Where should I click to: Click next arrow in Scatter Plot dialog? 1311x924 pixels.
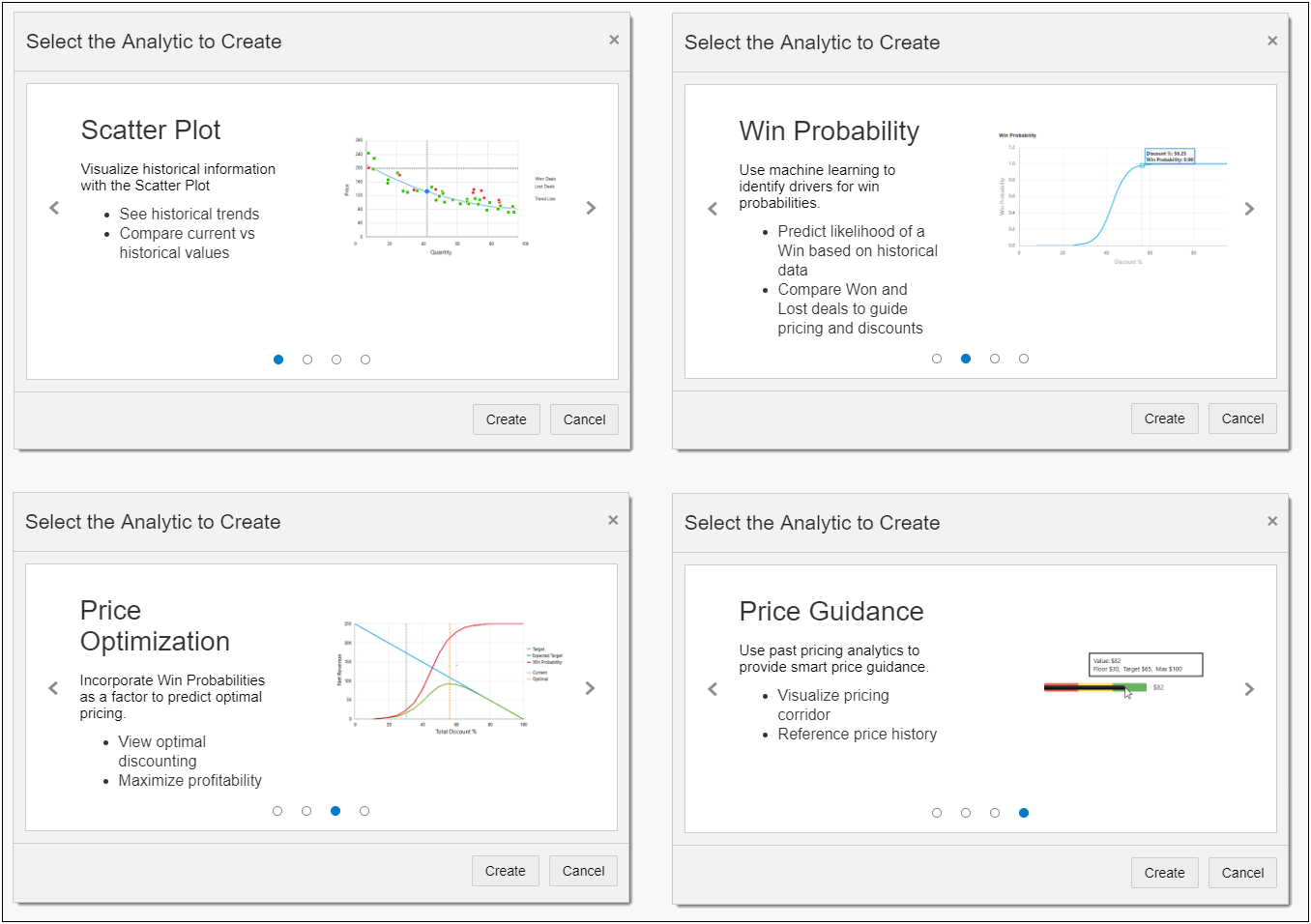tap(591, 208)
